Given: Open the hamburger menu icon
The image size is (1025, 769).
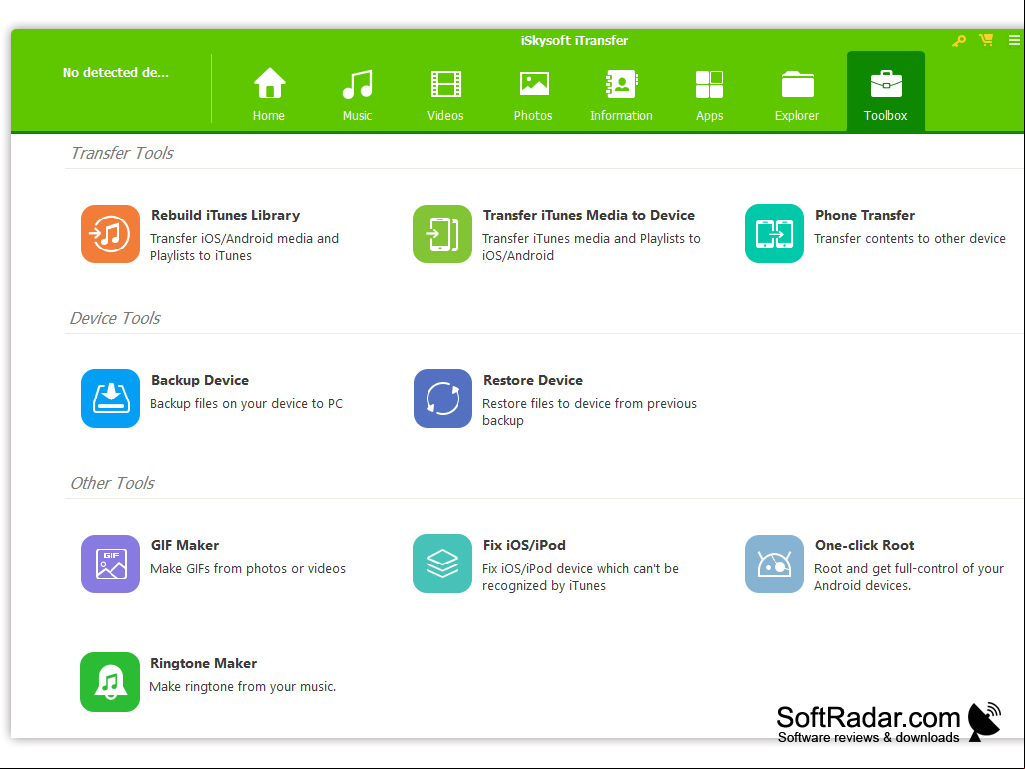Looking at the screenshot, I should [1014, 40].
